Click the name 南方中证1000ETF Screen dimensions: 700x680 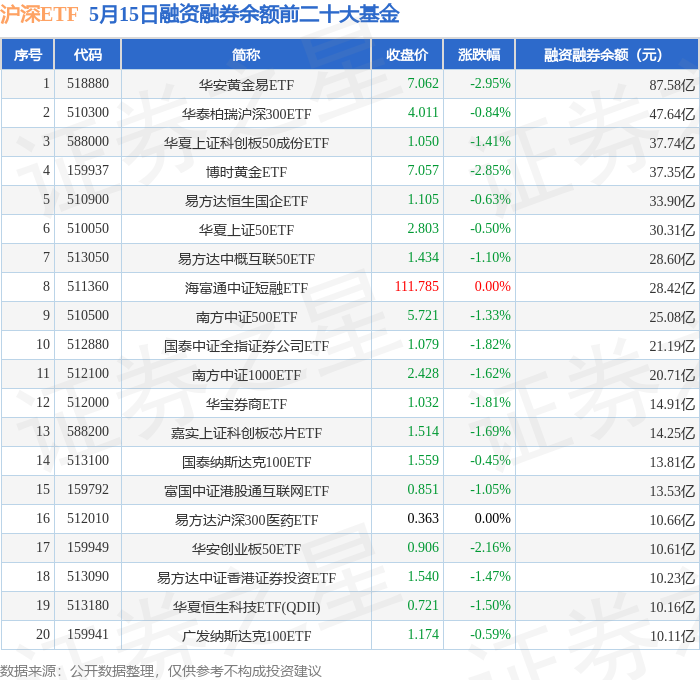pyautogui.click(x=246, y=375)
